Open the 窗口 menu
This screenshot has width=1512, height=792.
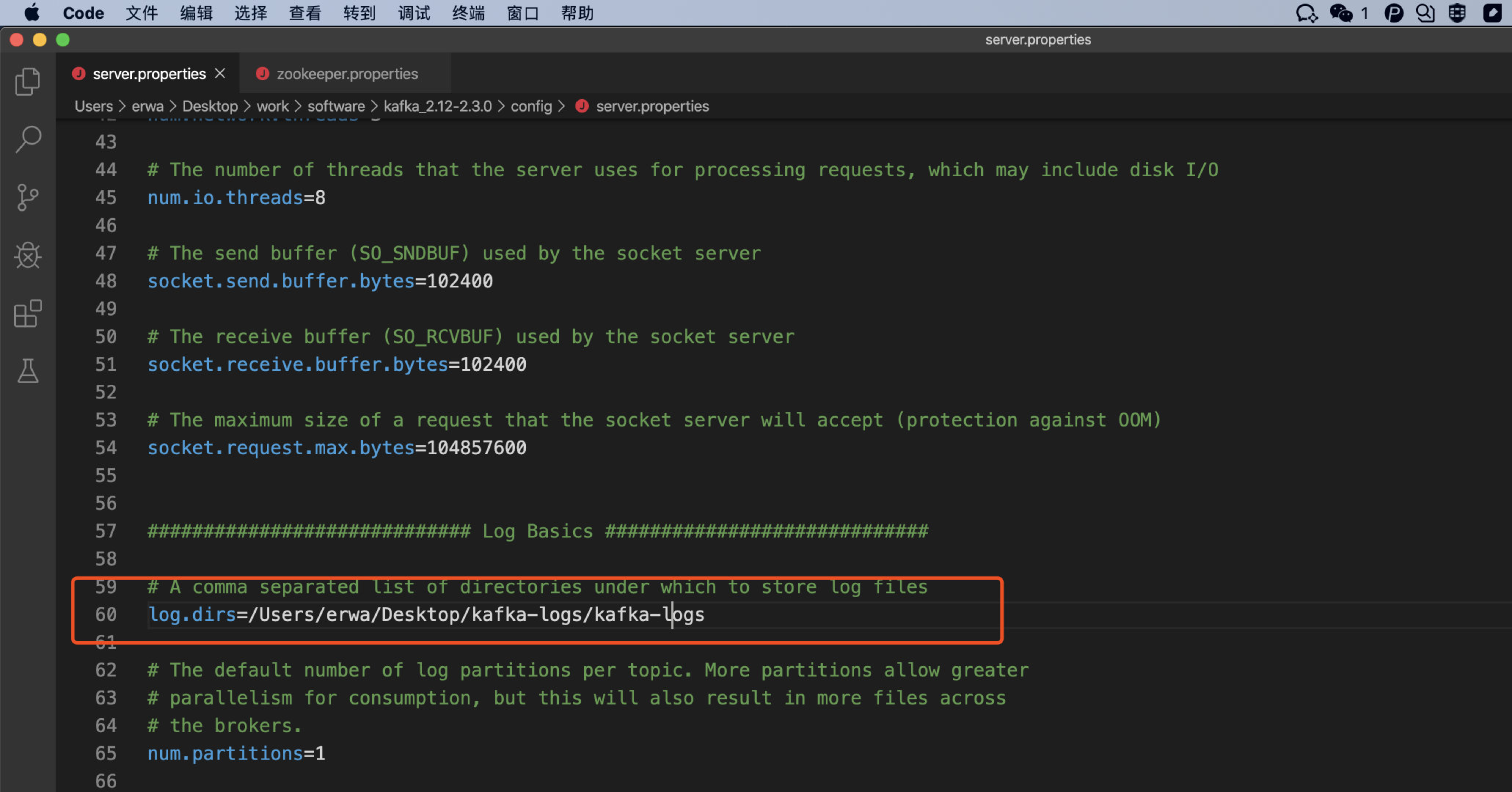point(523,13)
